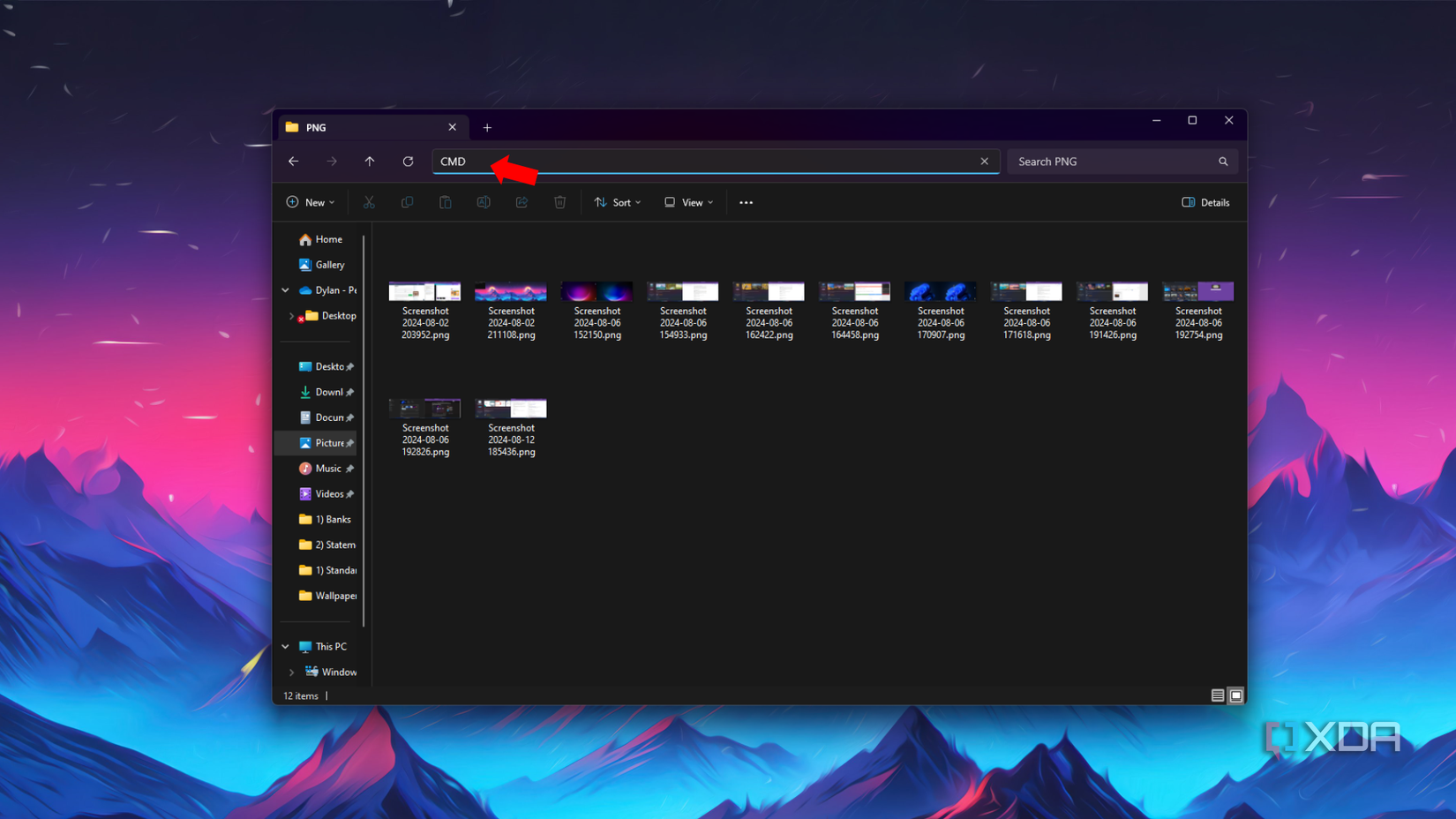
Task: Click the Refresh button in the address bar
Action: click(408, 162)
